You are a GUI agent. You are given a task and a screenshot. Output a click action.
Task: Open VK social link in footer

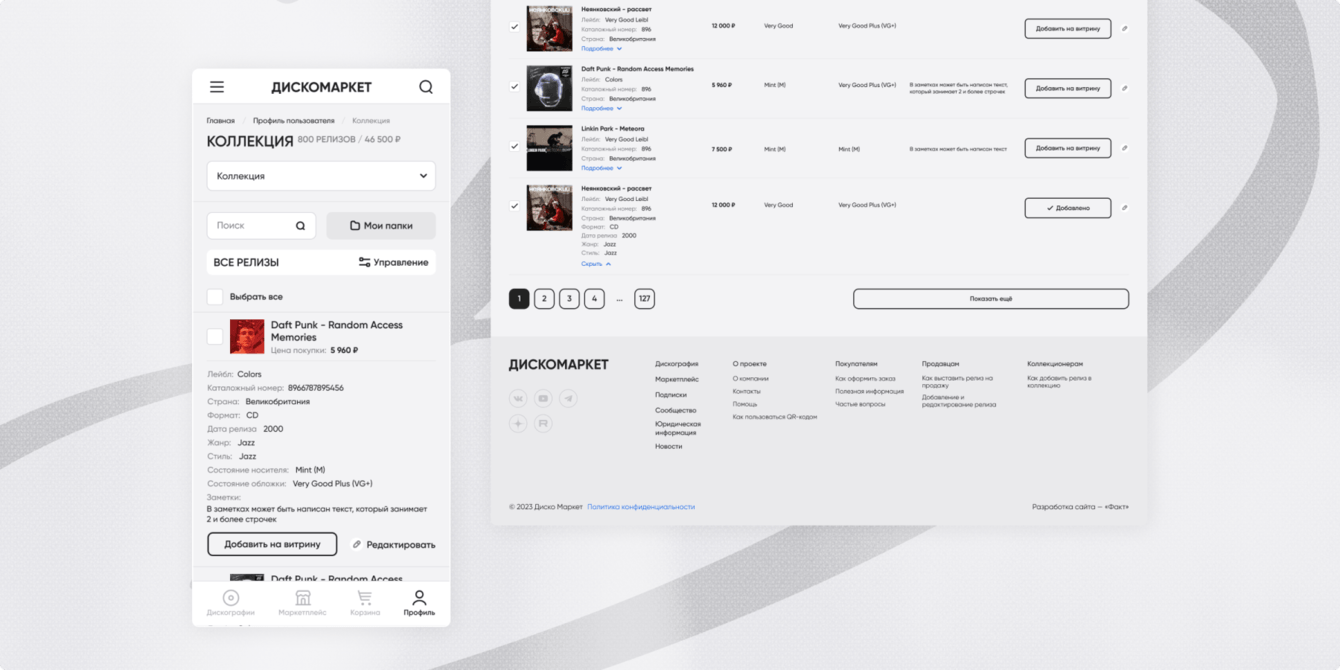(x=518, y=398)
